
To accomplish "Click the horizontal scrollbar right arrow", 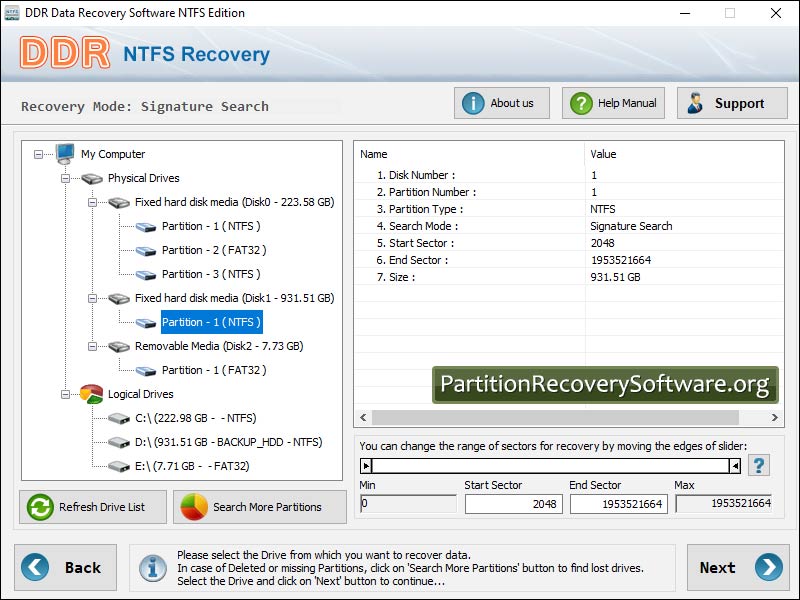I will (x=776, y=418).
